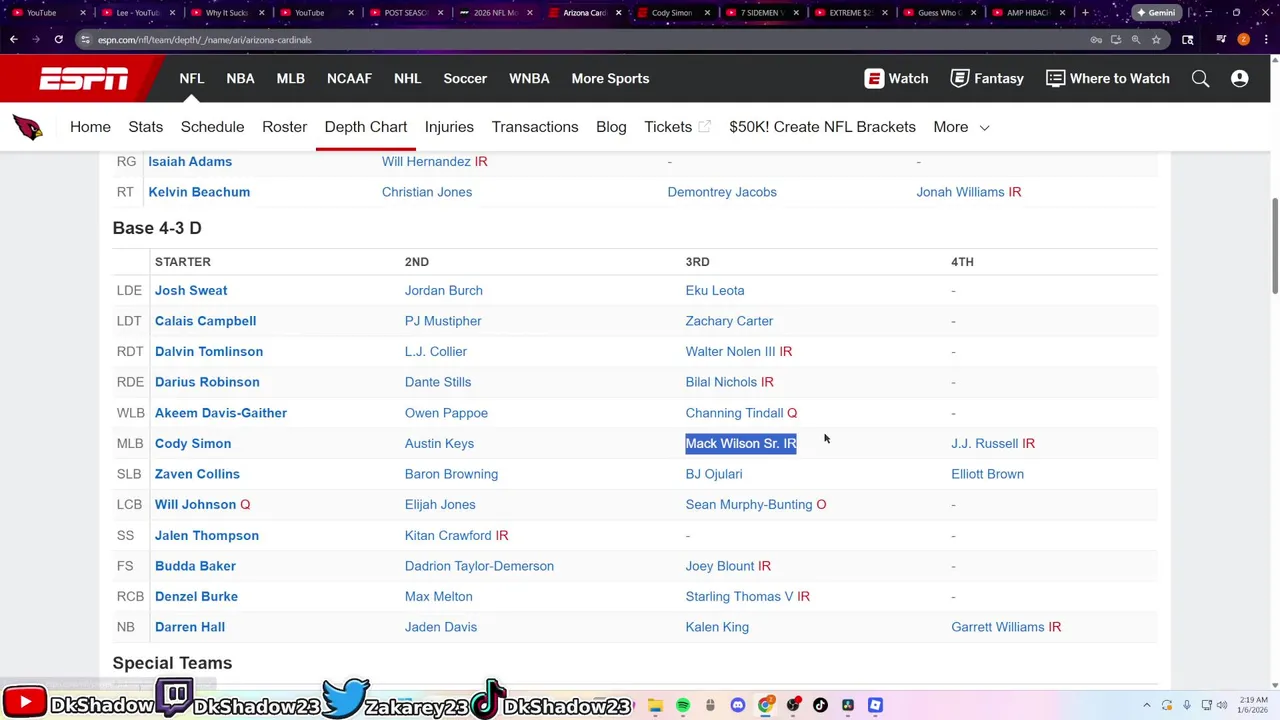Open TikTok app from the taskbar
Screen dimensions: 1280x720
pyautogui.click(x=820, y=706)
